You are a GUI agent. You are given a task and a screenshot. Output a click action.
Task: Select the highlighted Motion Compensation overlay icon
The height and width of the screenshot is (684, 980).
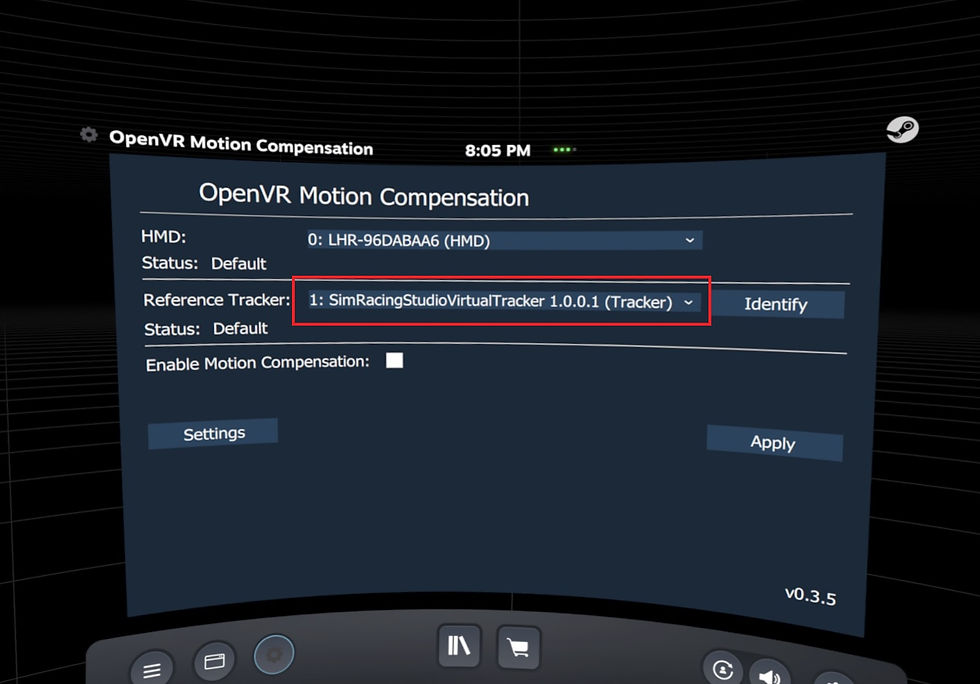274,655
